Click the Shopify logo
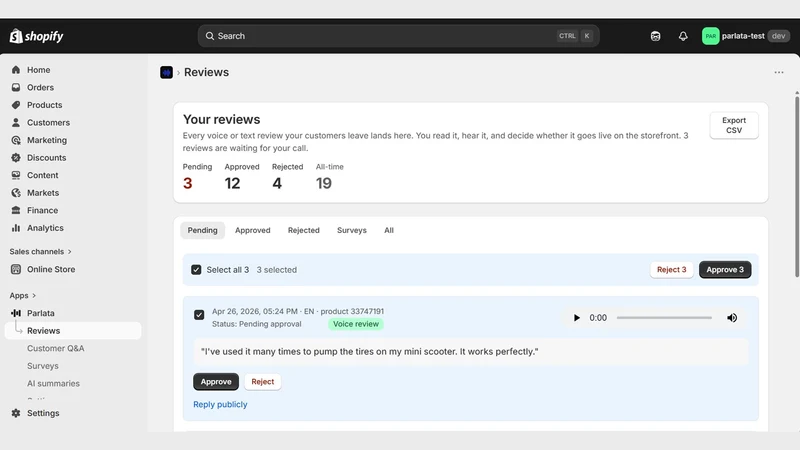Image resolution: width=800 pixels, height=450 pixels. tap(36, 36)
